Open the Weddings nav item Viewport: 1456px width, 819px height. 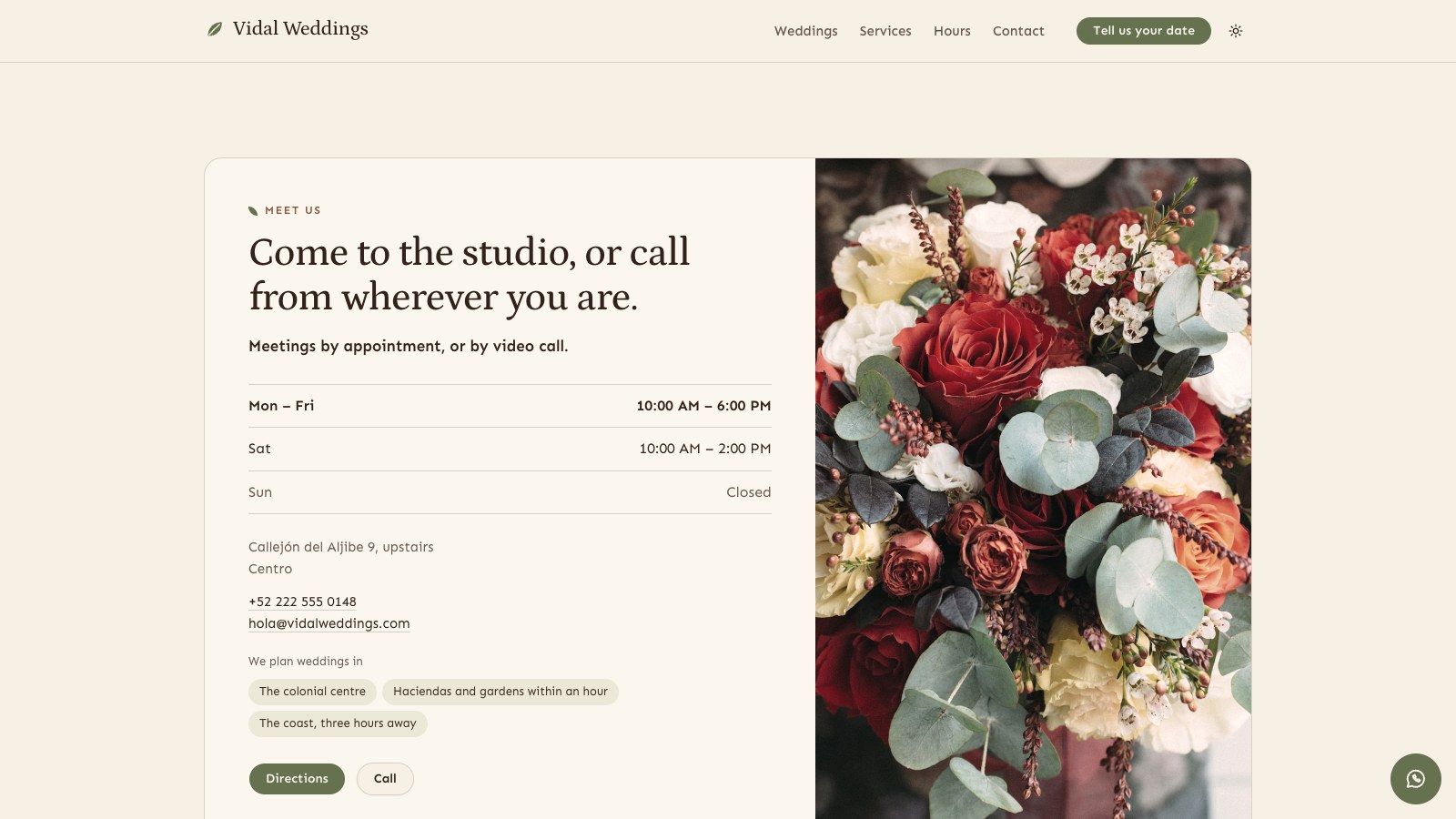point(805,31)
